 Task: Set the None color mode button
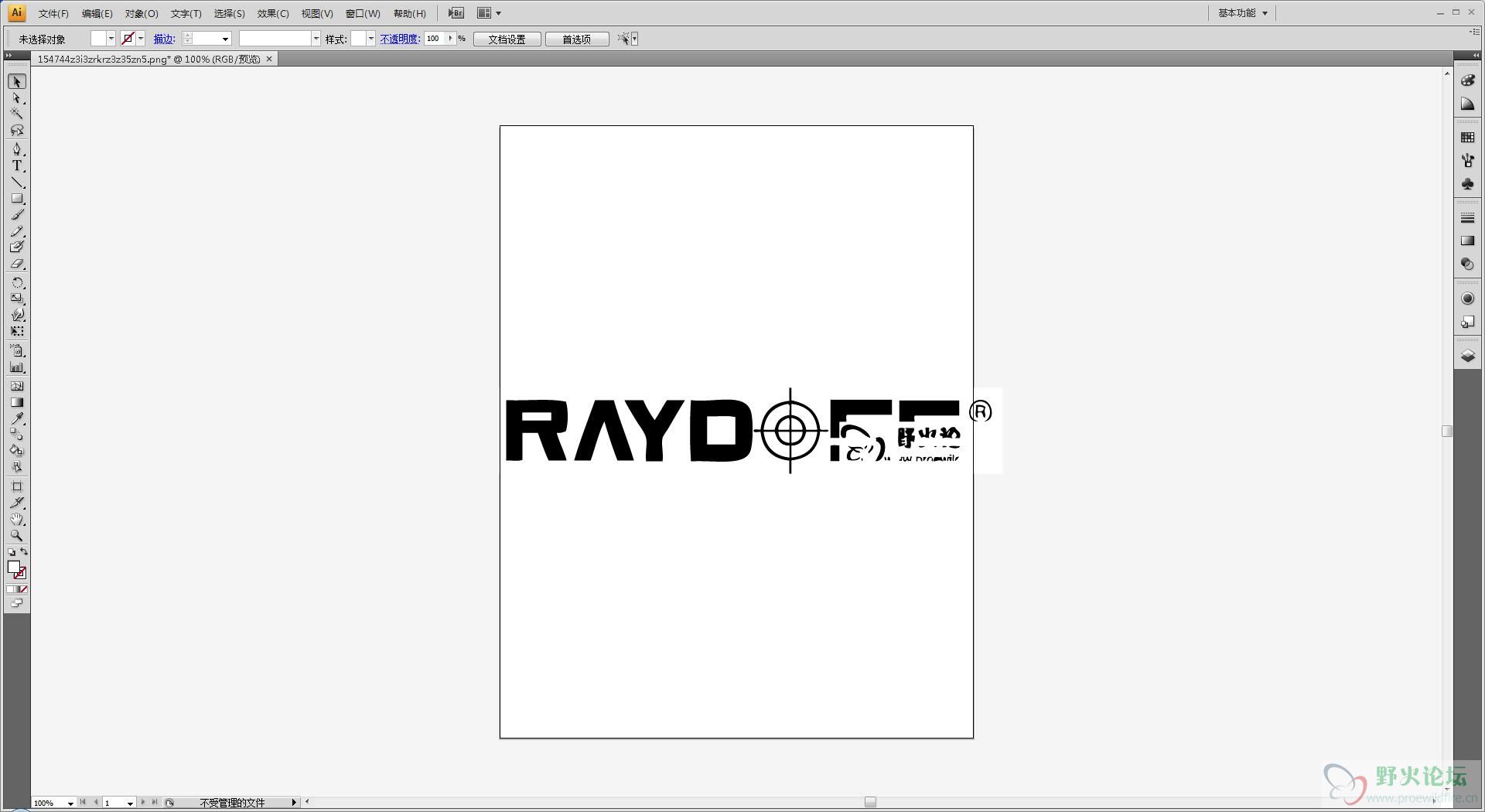pos(23,590)
